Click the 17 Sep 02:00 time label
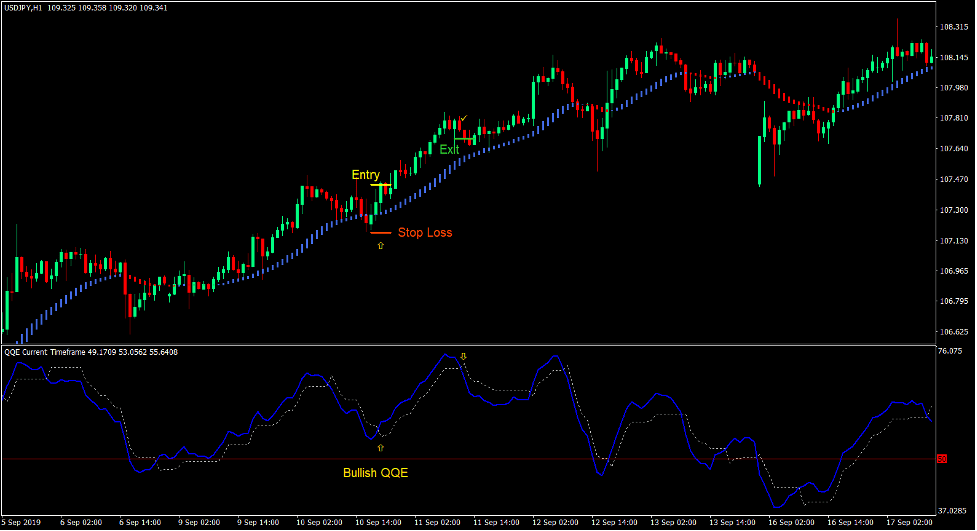This screenshot has height=531, width=977. click(x=908, y=523)
